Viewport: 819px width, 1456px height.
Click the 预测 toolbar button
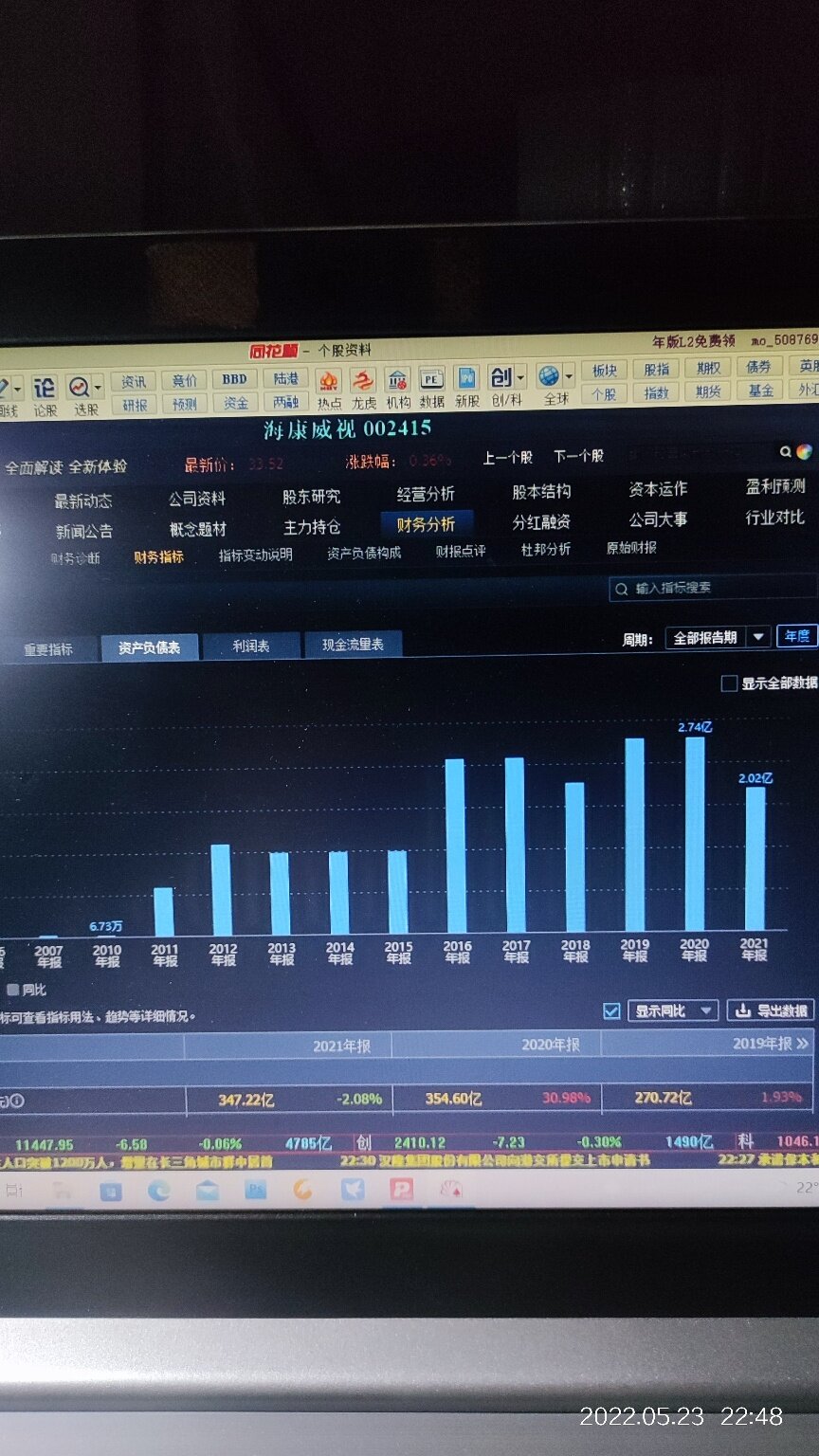pyautogui.click(x=185, y=404)
